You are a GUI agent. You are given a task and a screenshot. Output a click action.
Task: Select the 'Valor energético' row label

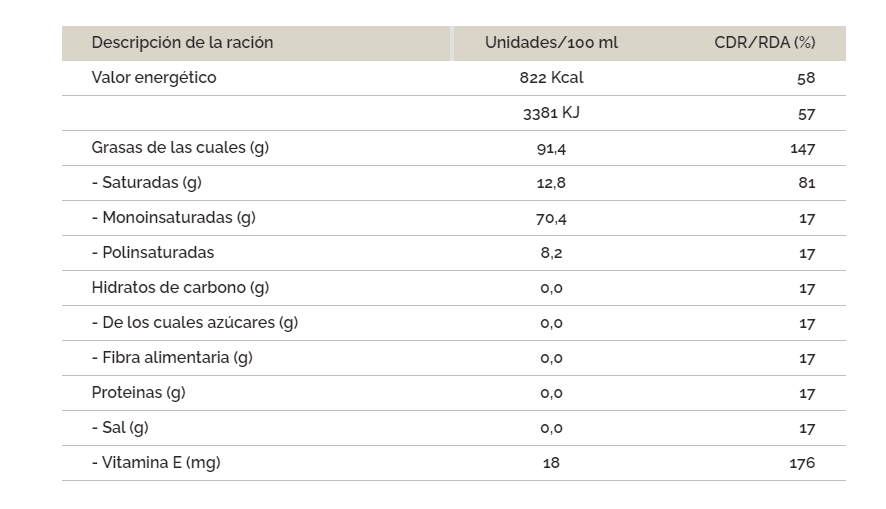tap(154, 78)
